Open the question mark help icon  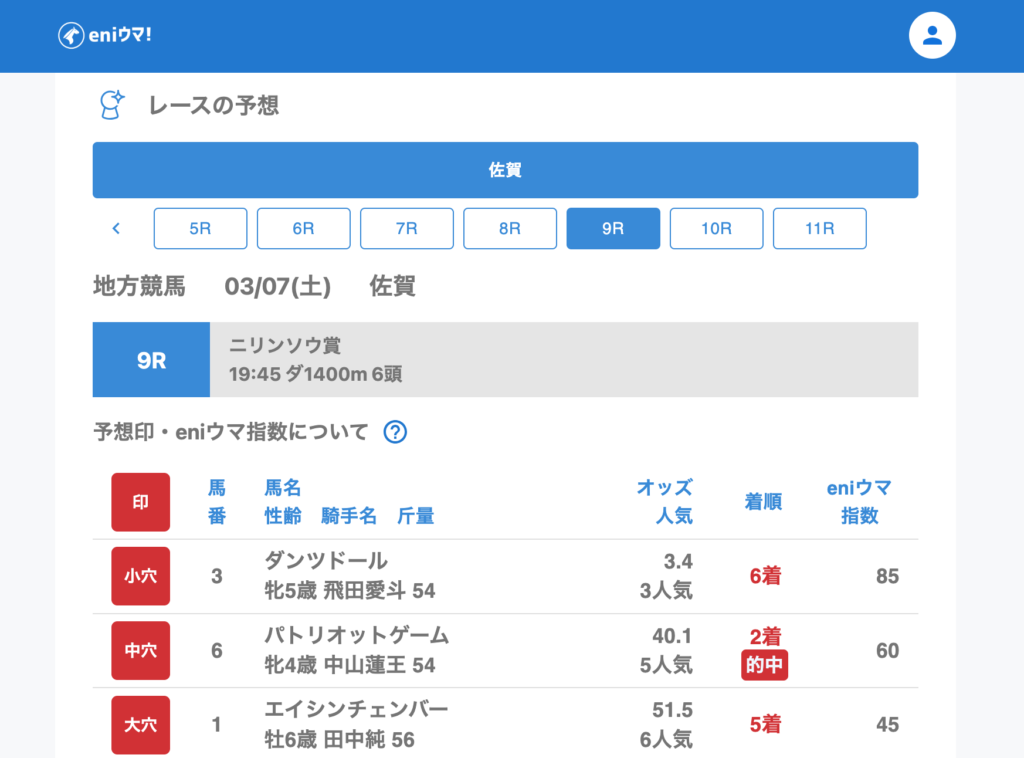coord(395,432)
